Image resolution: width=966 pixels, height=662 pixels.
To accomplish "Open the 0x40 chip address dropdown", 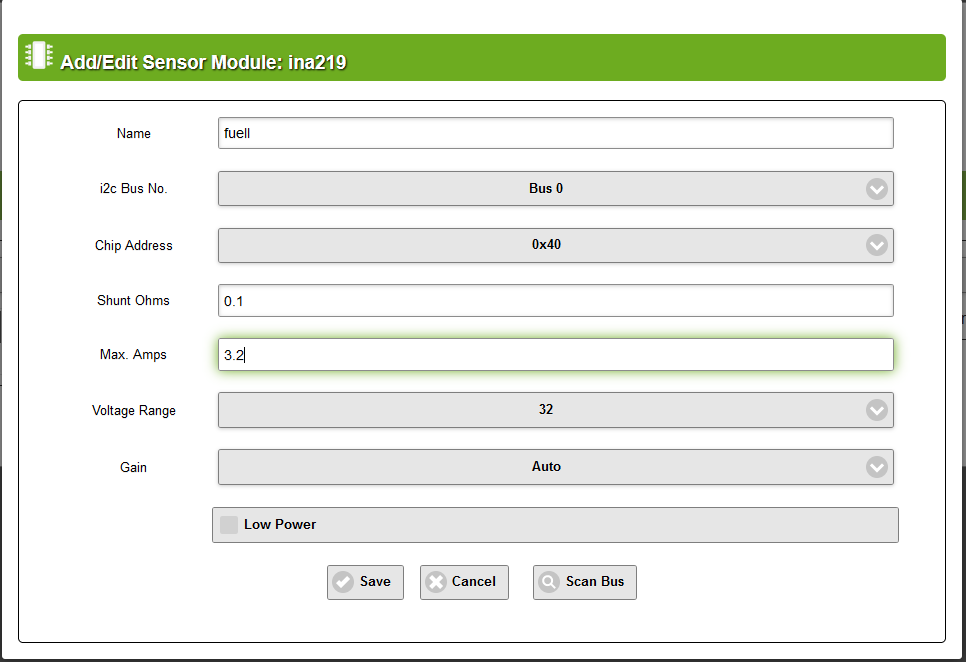I will click(x=556, y=245).
